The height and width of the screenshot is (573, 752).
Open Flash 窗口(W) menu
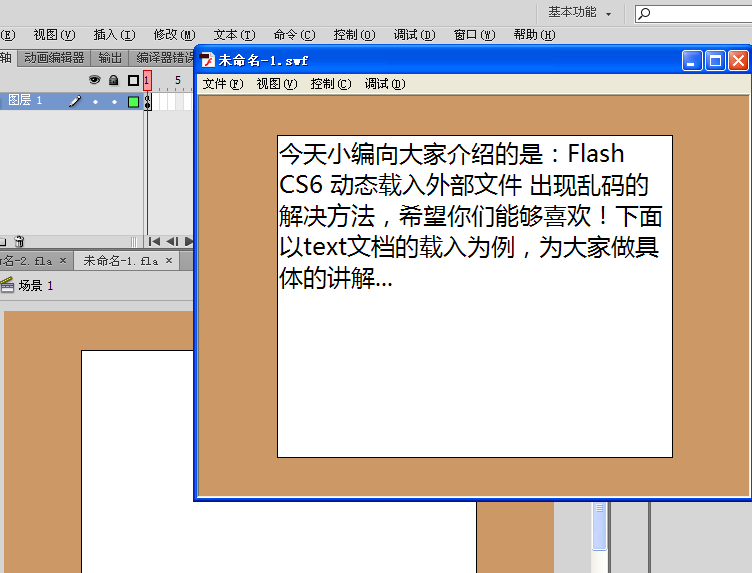pyautogui.click(x=474, y=35)
